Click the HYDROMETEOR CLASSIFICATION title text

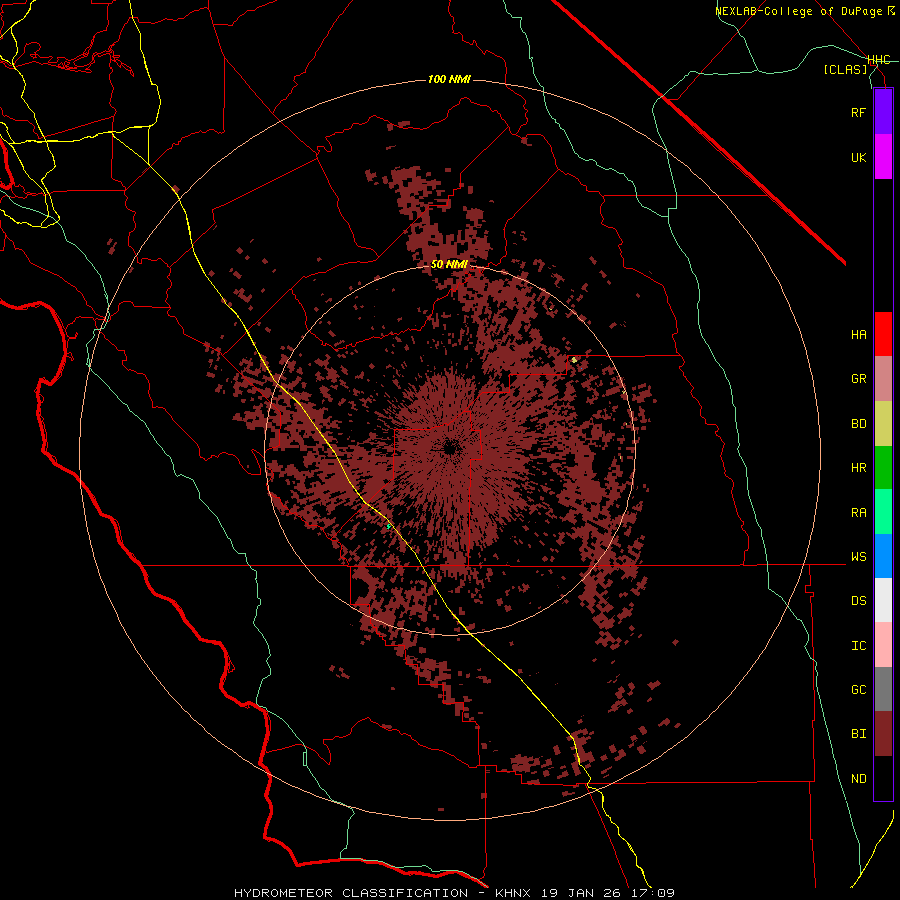[x=351, y=893]
